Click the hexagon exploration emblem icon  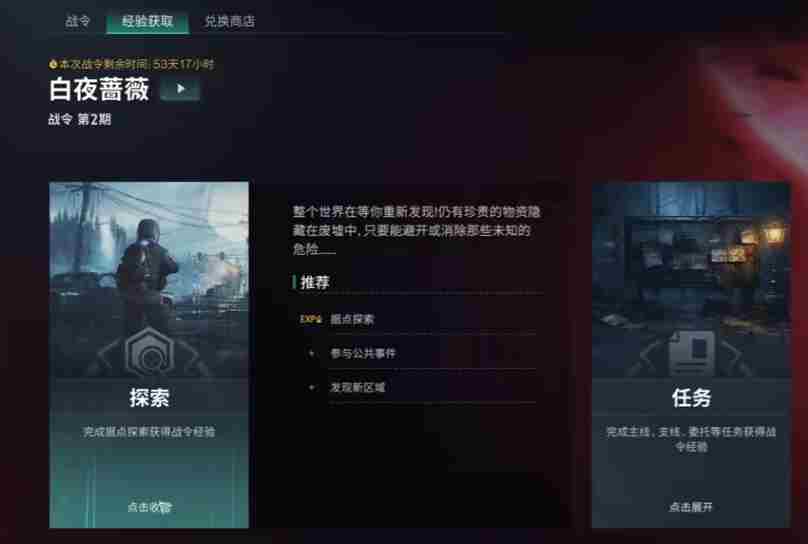(x=150, y=351)
